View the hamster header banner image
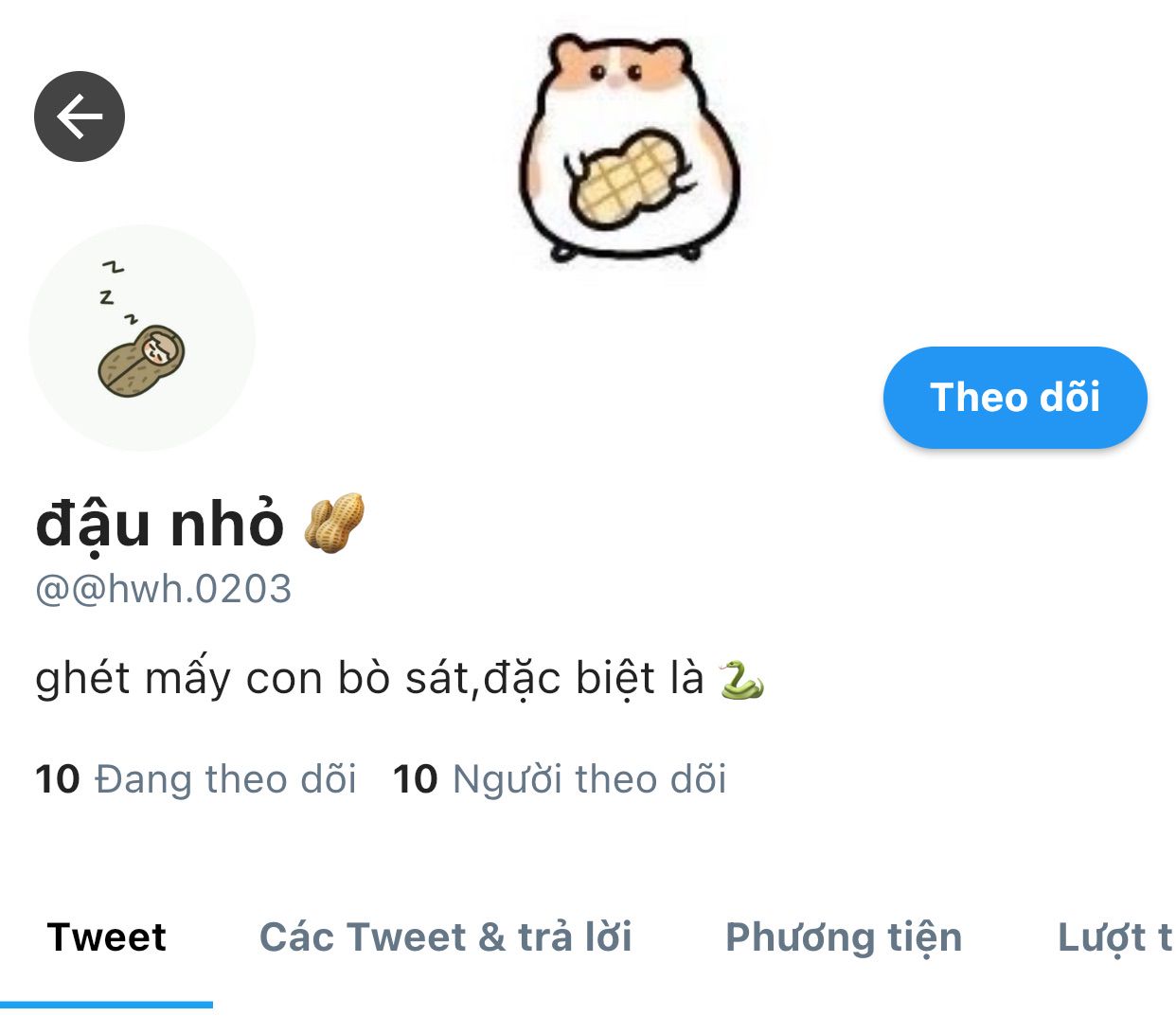The height and width of the screenshot is (1034, 1176). [629, 148]
